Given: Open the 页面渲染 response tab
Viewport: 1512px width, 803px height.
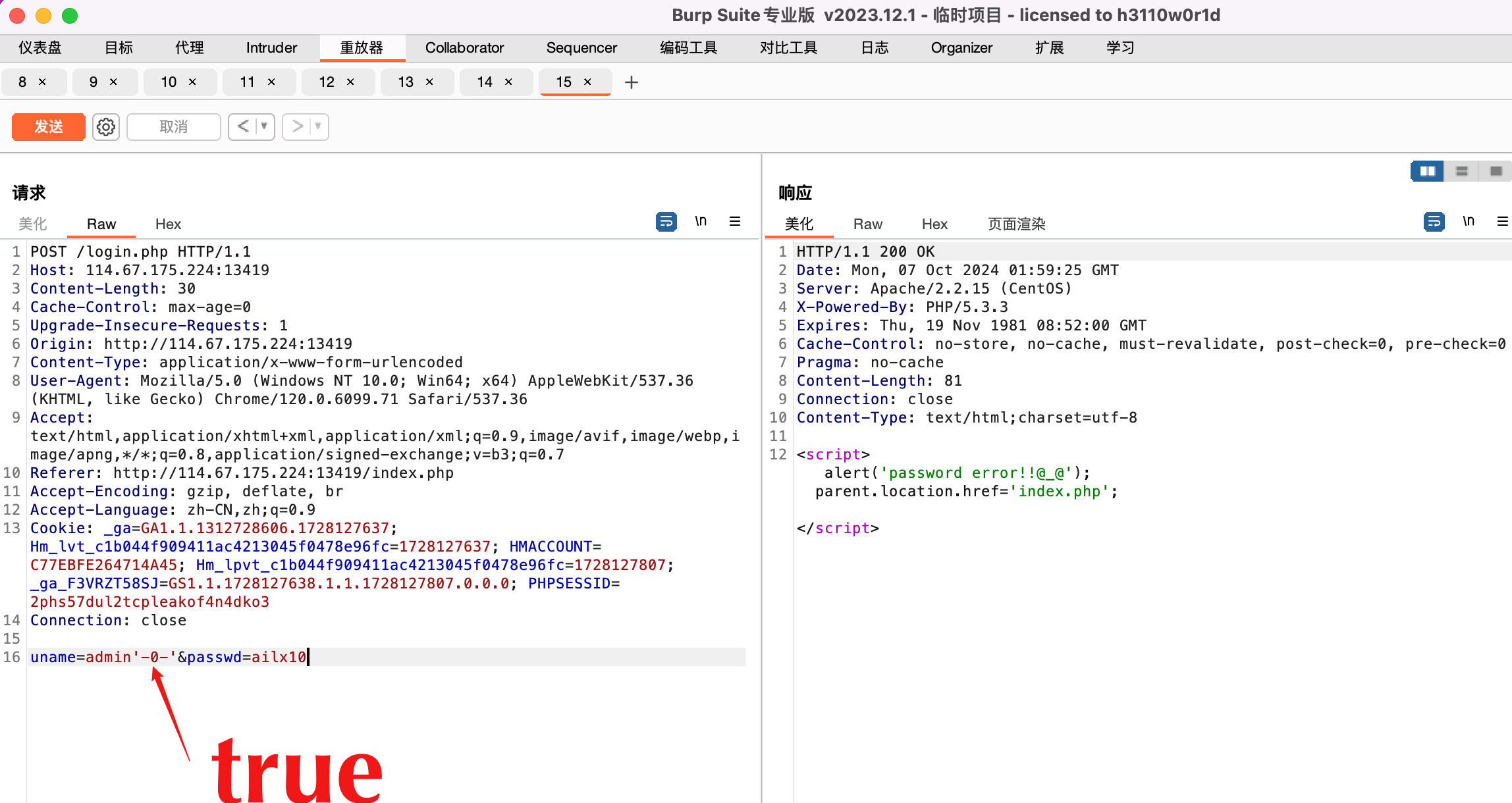Looking at the screenshot, I should (1015, 224).
